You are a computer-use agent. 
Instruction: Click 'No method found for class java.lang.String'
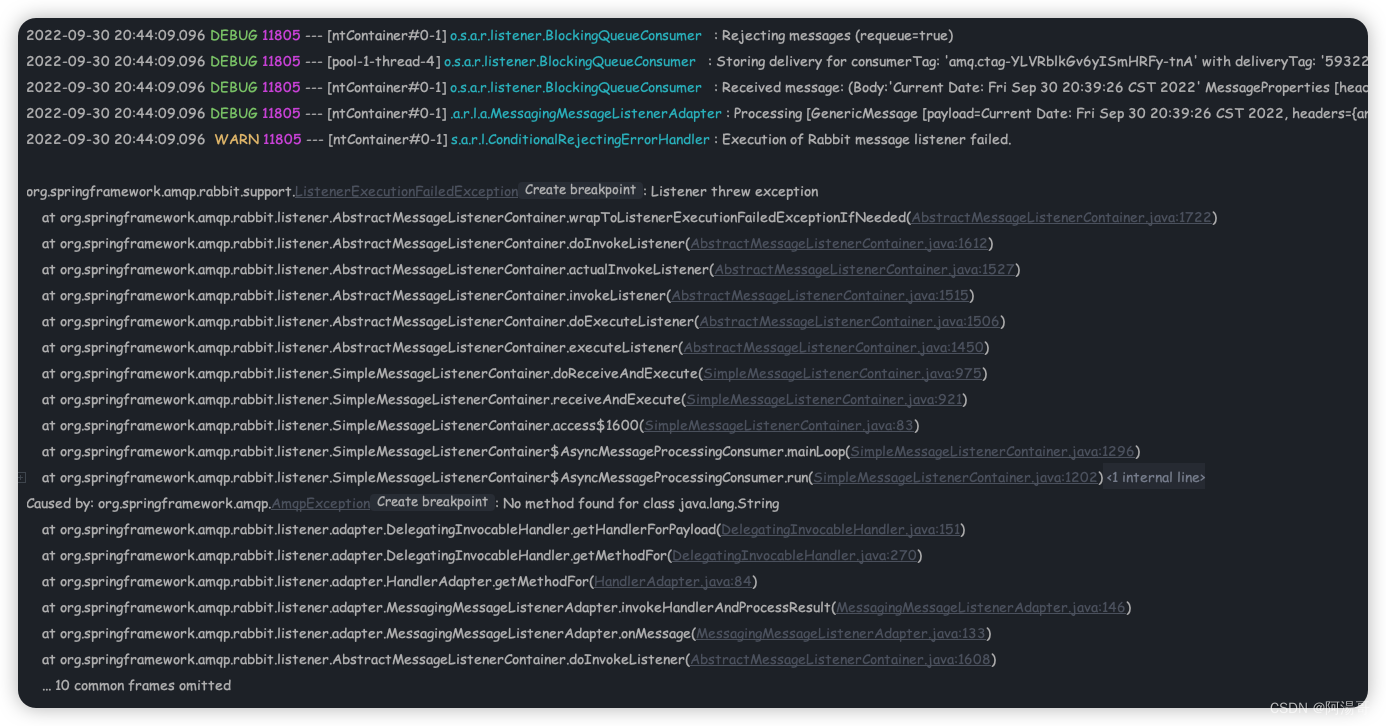pyautogui.click(x=641, y=503)
